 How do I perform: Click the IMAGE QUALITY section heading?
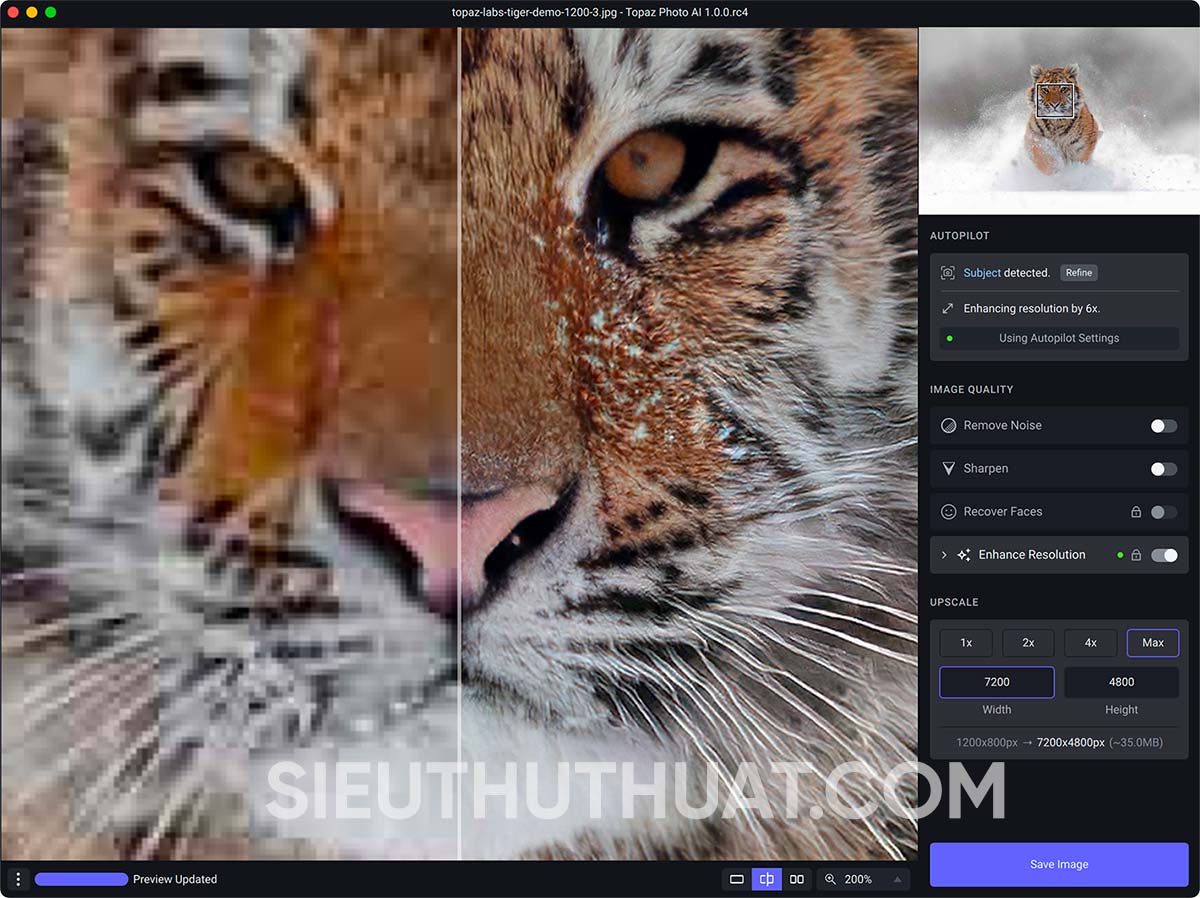972,389
